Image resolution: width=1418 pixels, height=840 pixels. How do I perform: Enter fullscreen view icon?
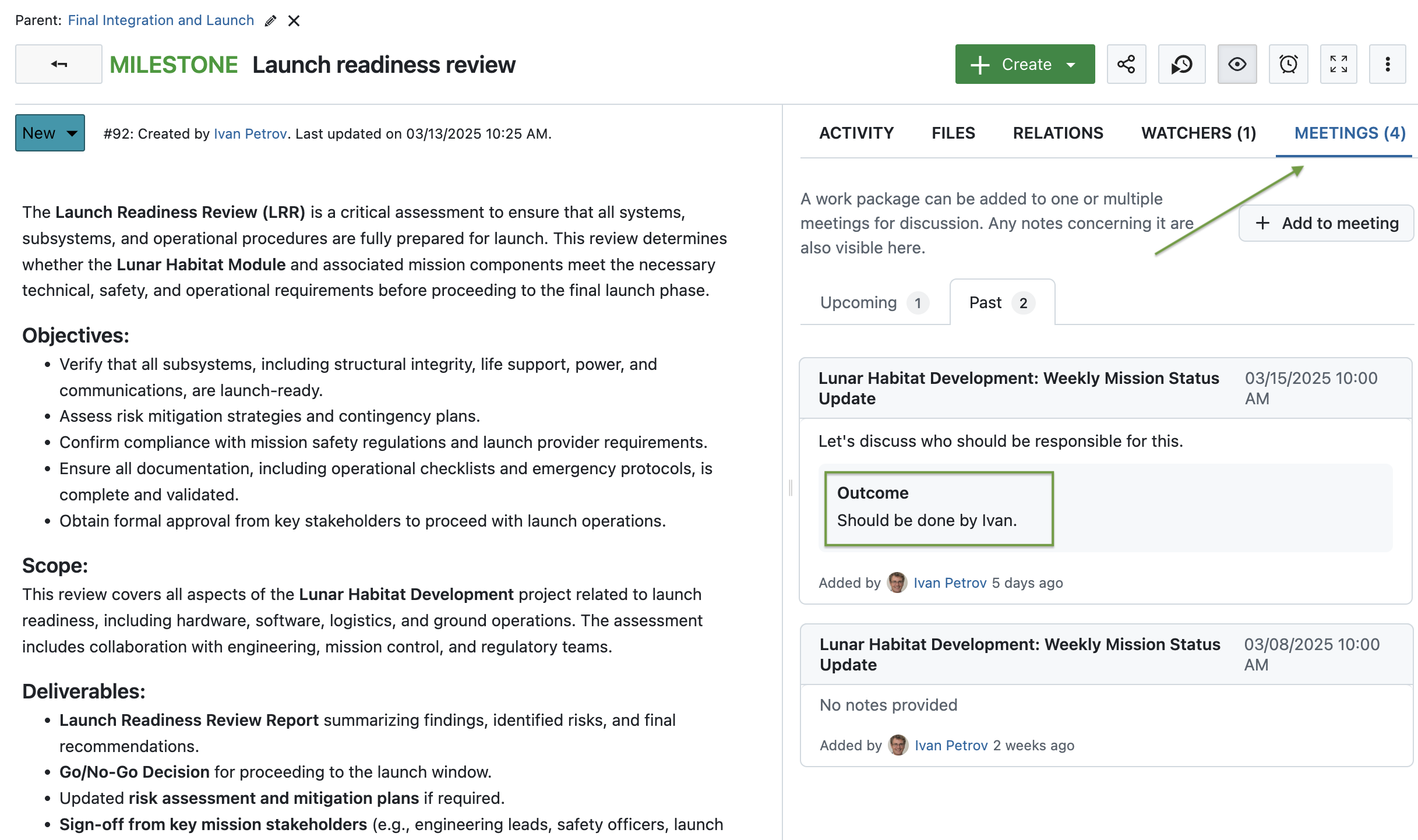tap(1338, 64)
